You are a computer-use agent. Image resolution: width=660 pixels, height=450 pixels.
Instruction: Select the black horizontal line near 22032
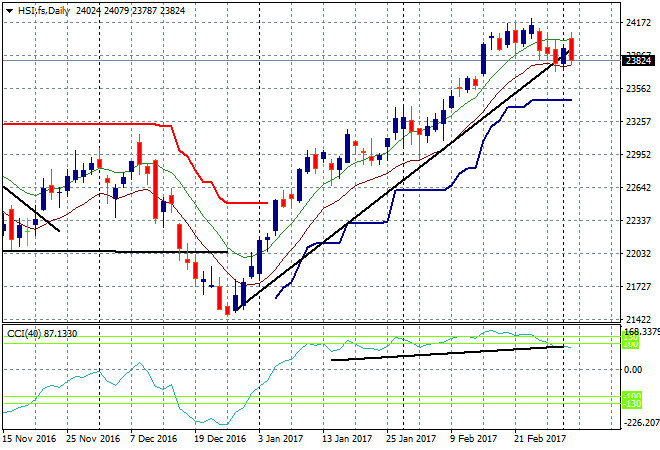(115, 252)
